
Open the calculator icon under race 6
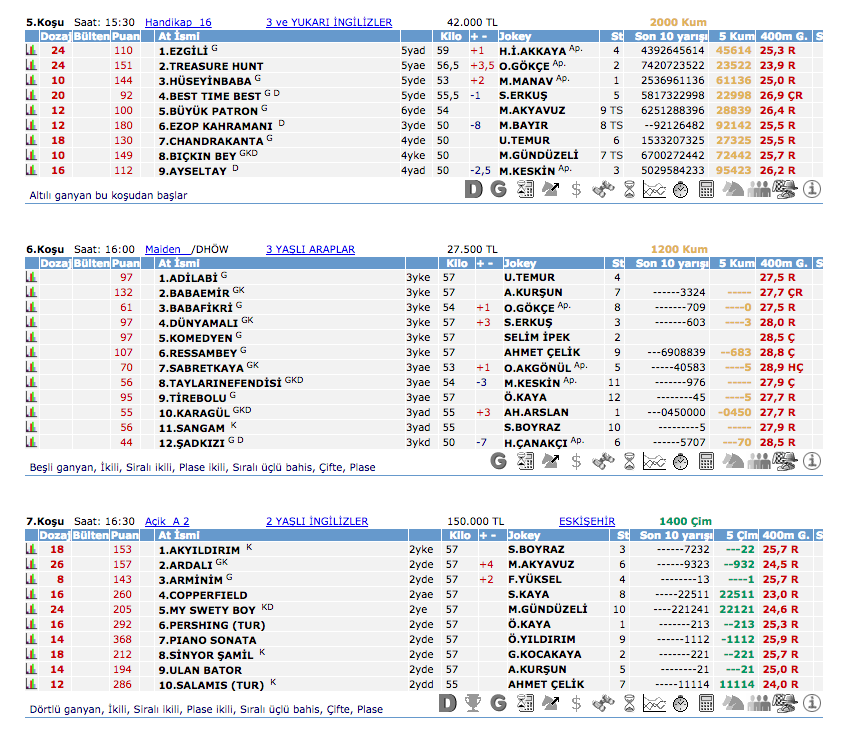coord(706,461)
